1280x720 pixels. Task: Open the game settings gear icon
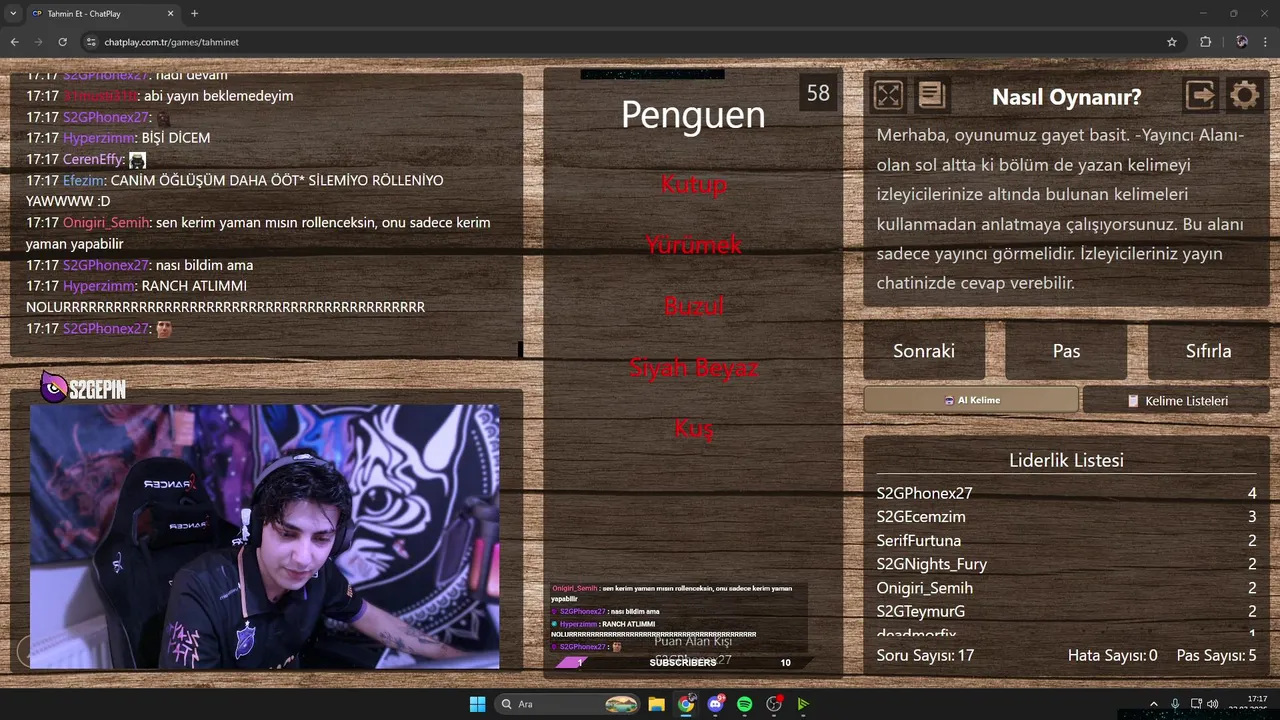point(1244,95)
